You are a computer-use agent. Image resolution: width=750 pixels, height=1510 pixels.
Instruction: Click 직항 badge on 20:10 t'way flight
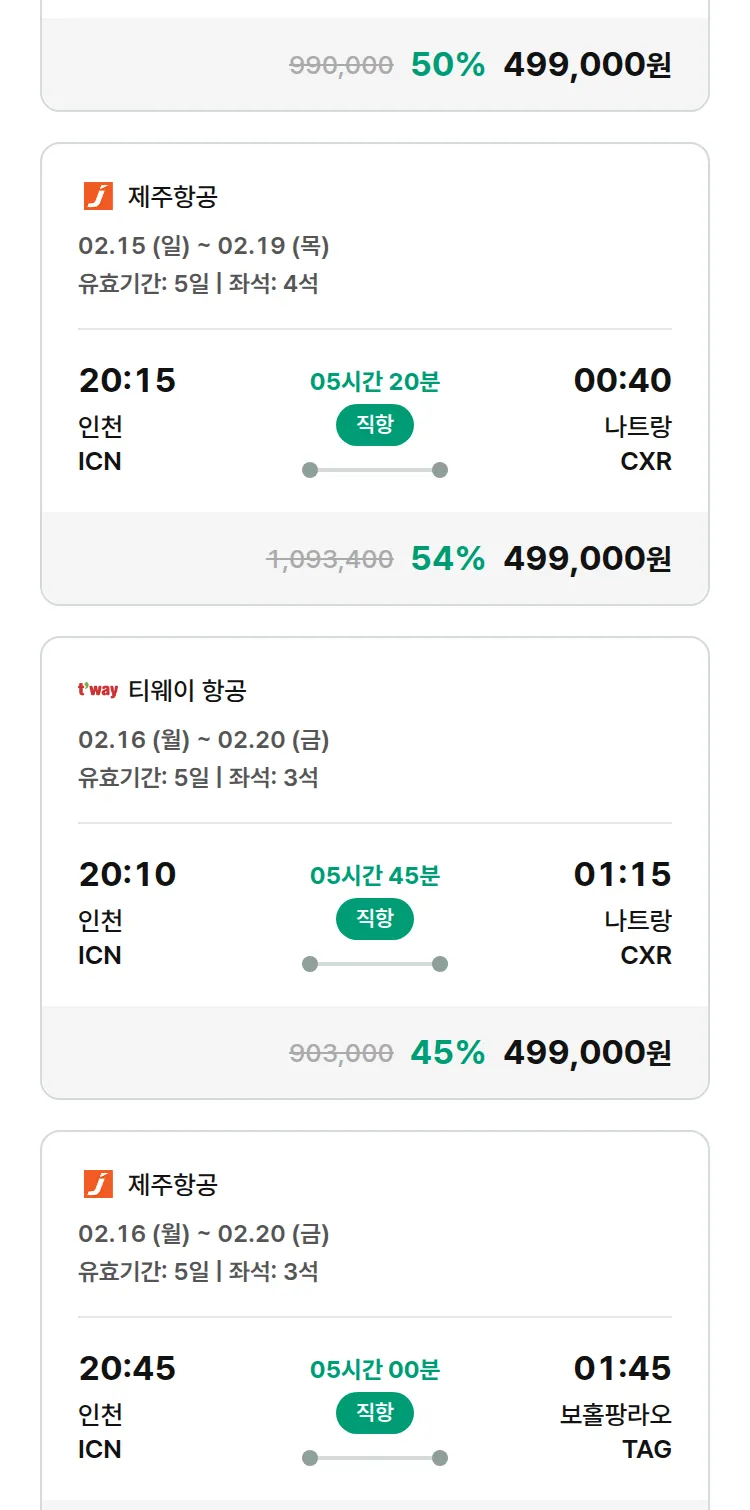pos(375,919)
